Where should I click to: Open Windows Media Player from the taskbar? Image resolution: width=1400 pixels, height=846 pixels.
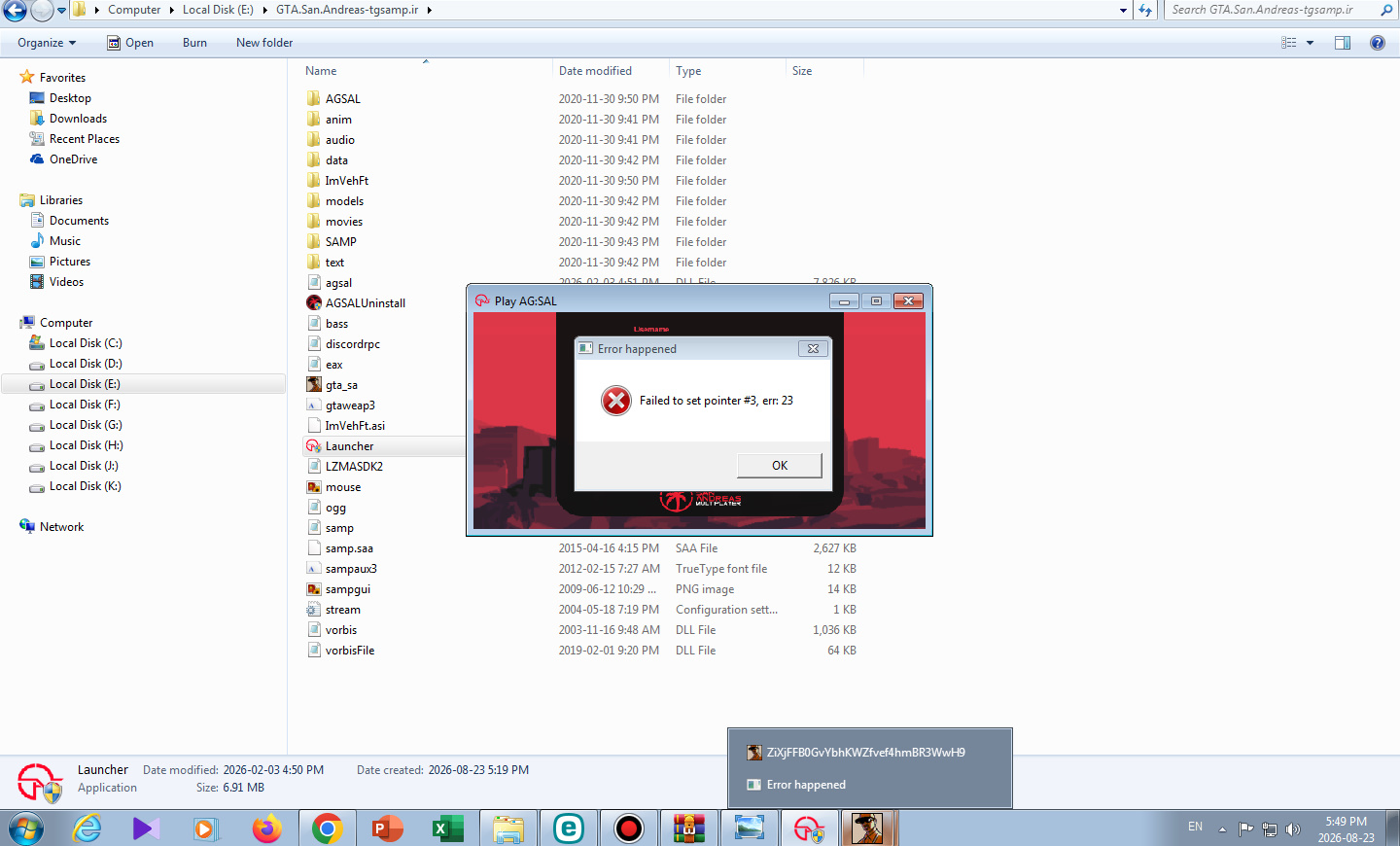pyautogui.click(x=205, y=828)
